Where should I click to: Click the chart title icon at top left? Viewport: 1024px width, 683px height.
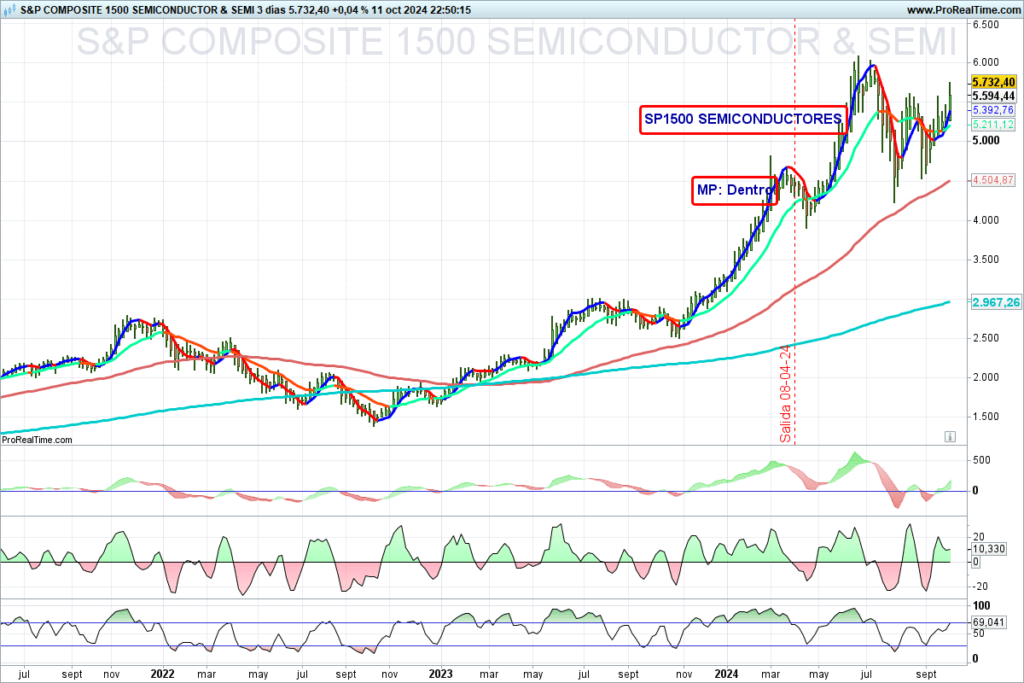(x=11, y=10)
